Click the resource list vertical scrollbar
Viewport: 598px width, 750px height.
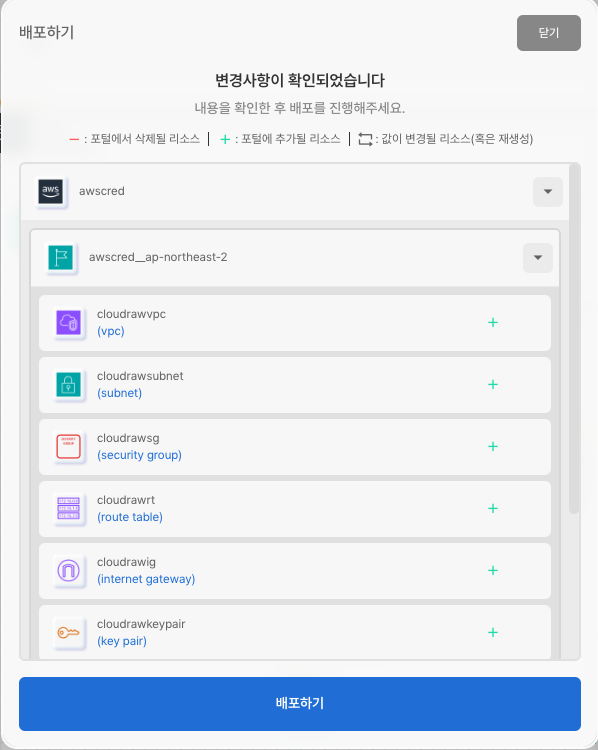coord(574,340)
